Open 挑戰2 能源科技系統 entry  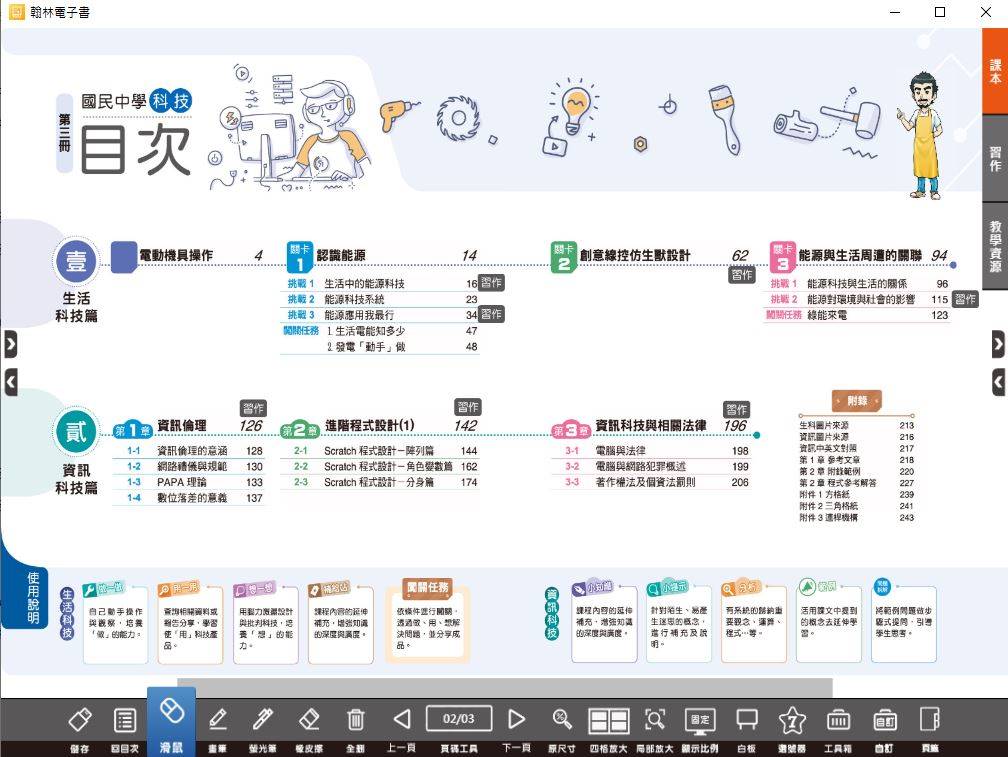(x=382, y=299)
